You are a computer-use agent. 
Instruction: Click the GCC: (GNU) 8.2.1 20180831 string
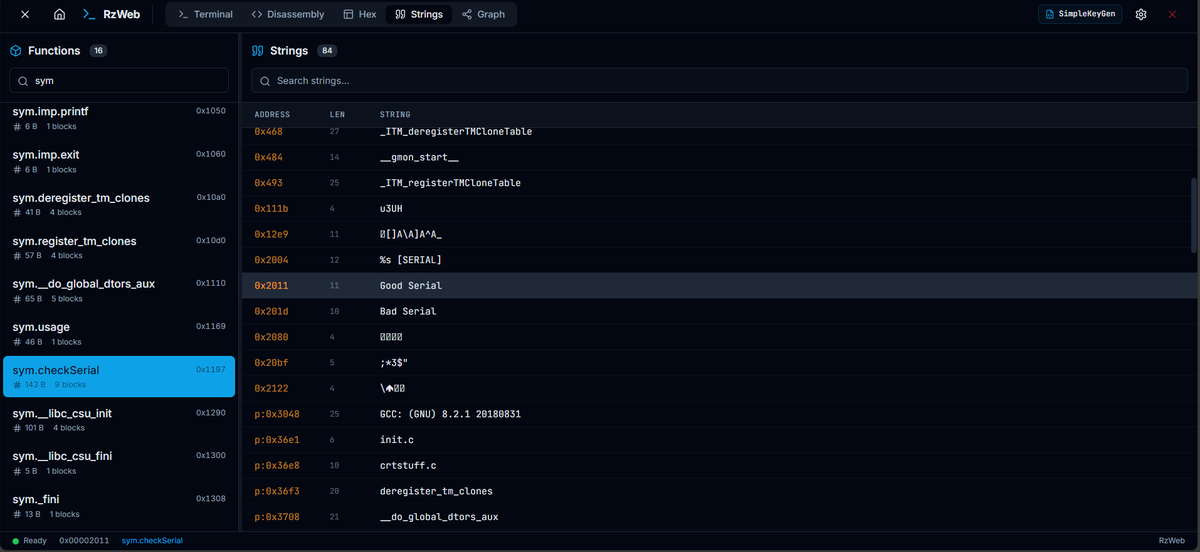click(x=450, y=414)
